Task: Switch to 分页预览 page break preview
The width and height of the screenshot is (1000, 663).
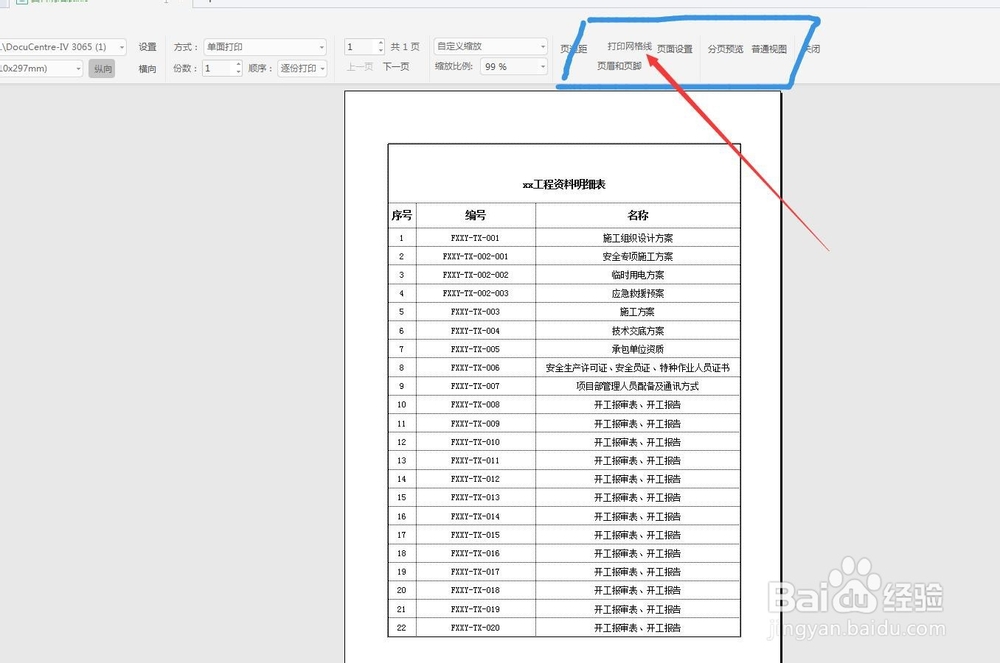Action: click(724, 46)
